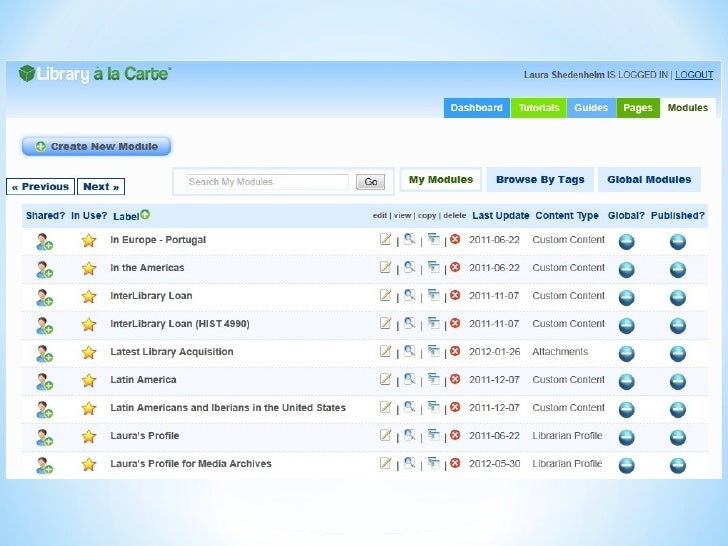Click star icon for Laura's Profile row

[89, 437]
